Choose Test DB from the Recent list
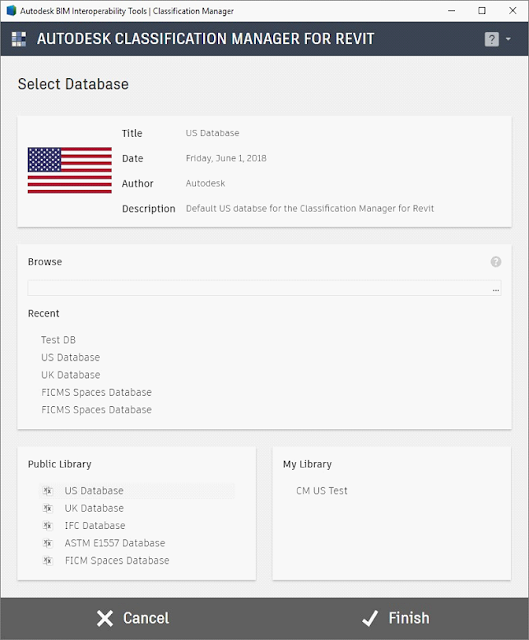Screen dimensions: 529x640 pos(58,340)
